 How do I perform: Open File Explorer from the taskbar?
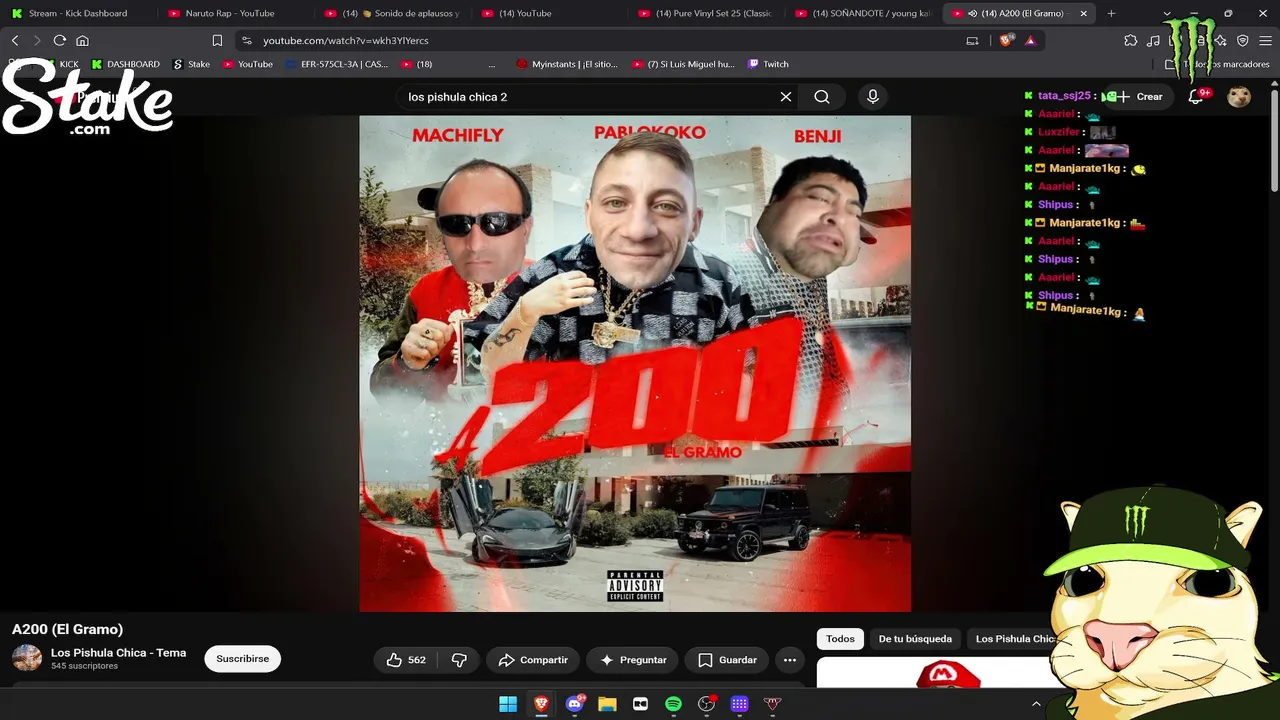(x=607, y=704)
